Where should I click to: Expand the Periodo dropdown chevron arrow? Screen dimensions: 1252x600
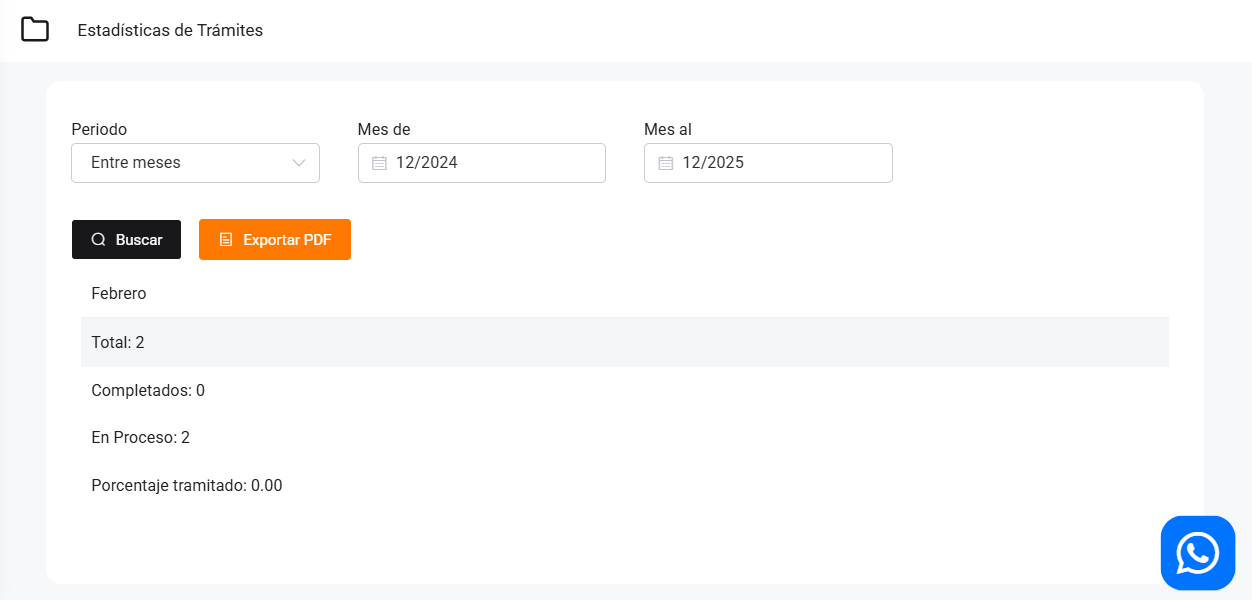tap(298, 163)
